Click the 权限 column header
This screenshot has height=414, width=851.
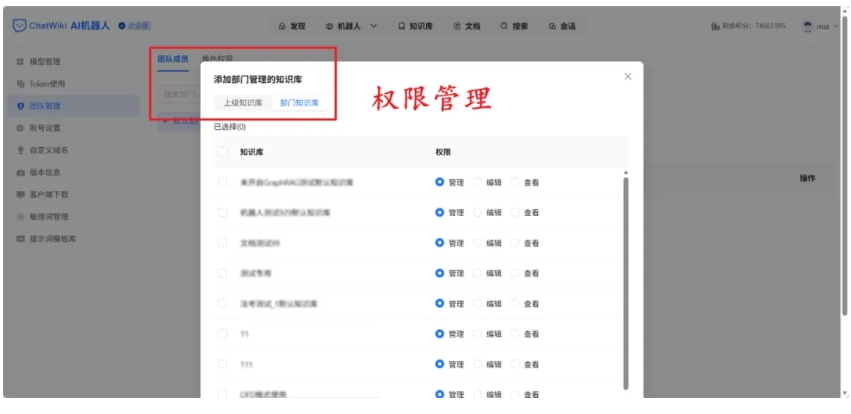(x=443, y=152)
